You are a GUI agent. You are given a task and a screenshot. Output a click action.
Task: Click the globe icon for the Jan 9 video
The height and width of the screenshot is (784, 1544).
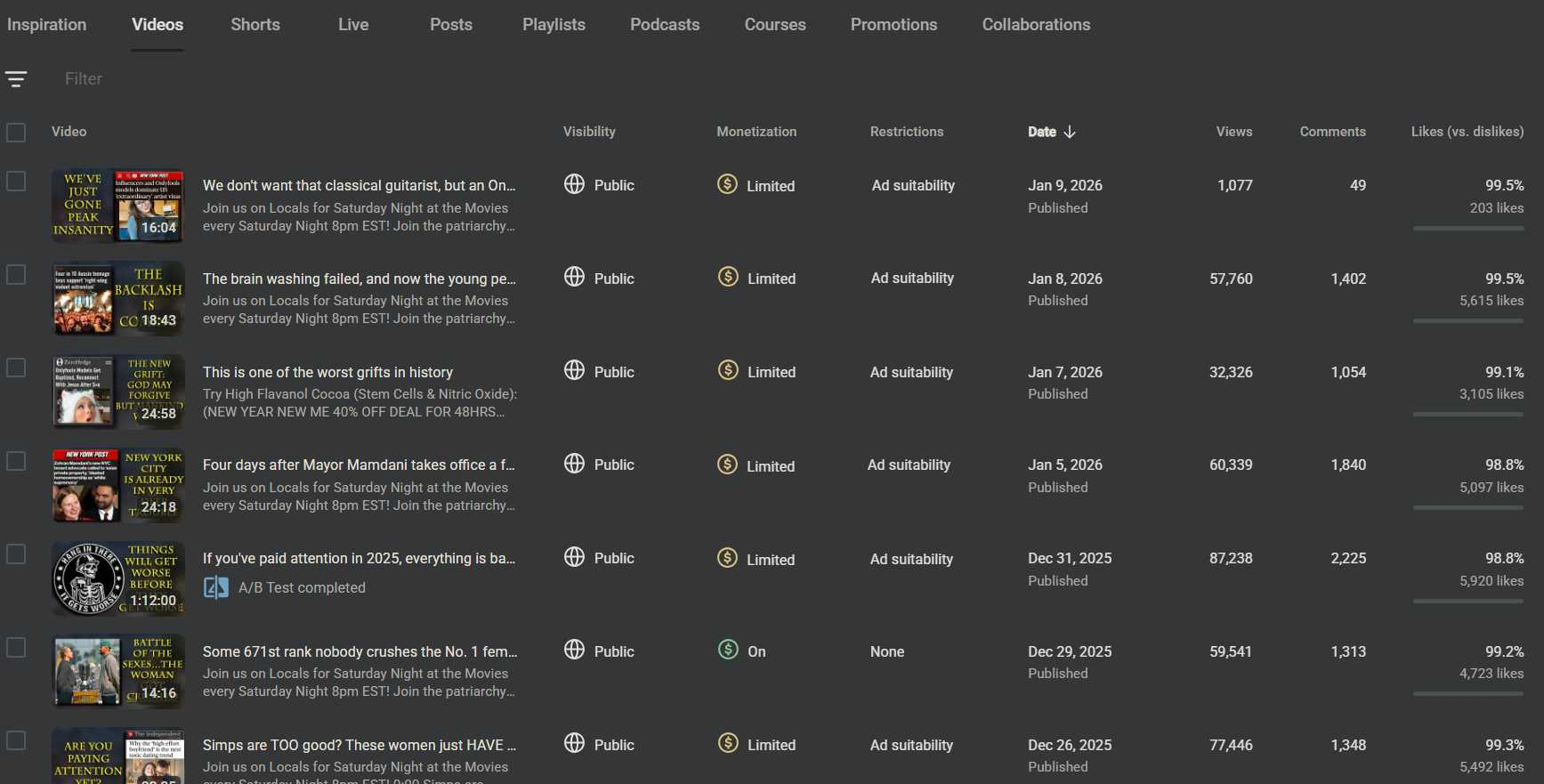[575, 184]
